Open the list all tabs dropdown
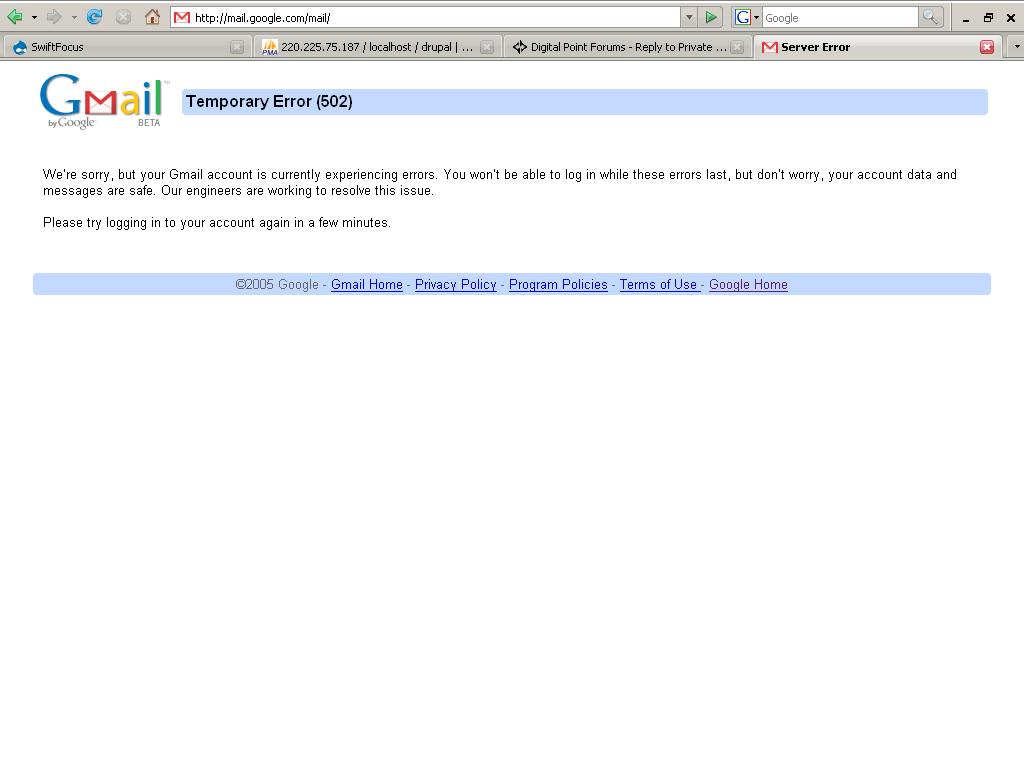The height and width of the screenshot is (768, 1024). [x=1016, y=47]
